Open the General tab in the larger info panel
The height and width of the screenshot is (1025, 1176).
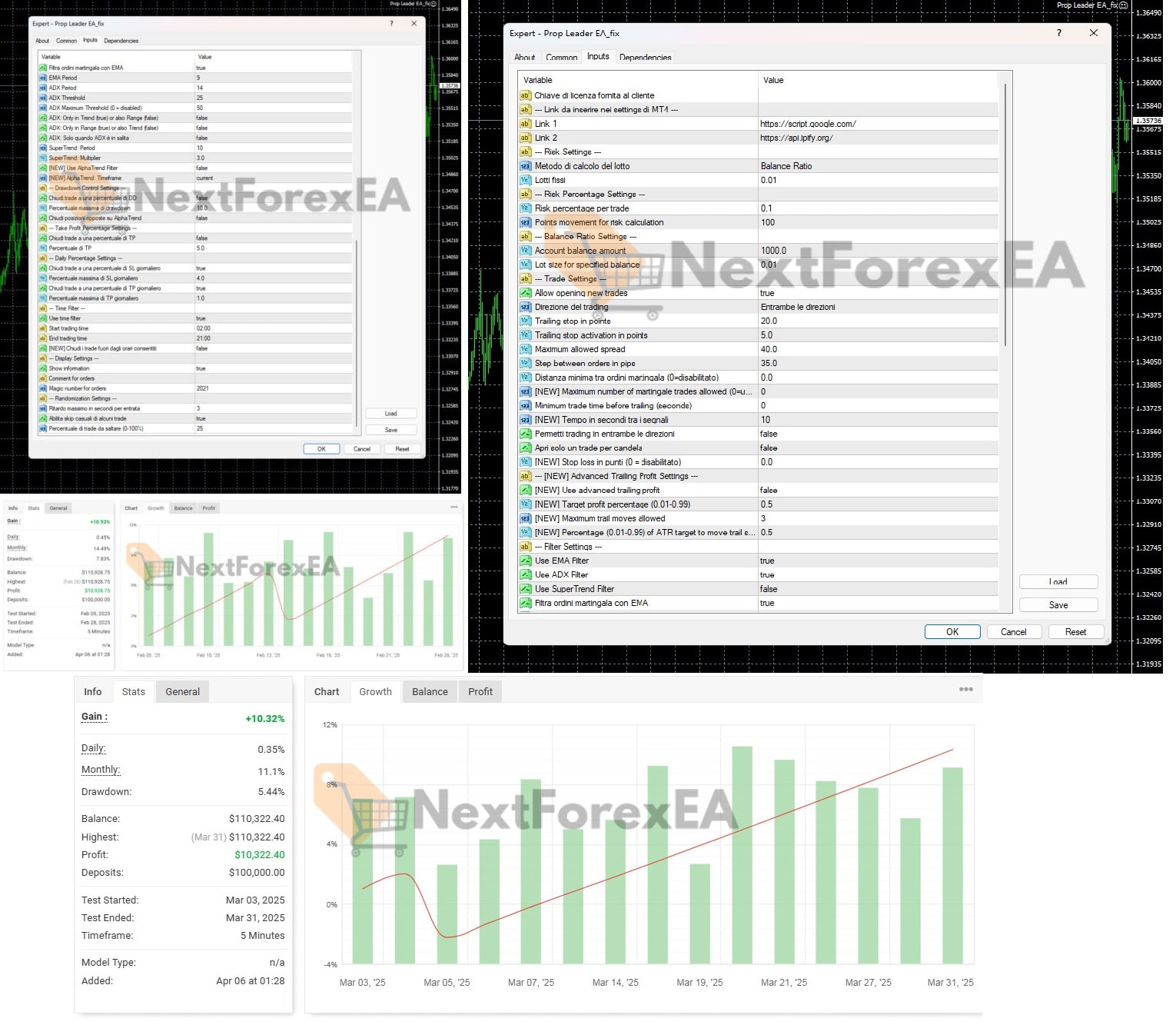pos(183,691)
